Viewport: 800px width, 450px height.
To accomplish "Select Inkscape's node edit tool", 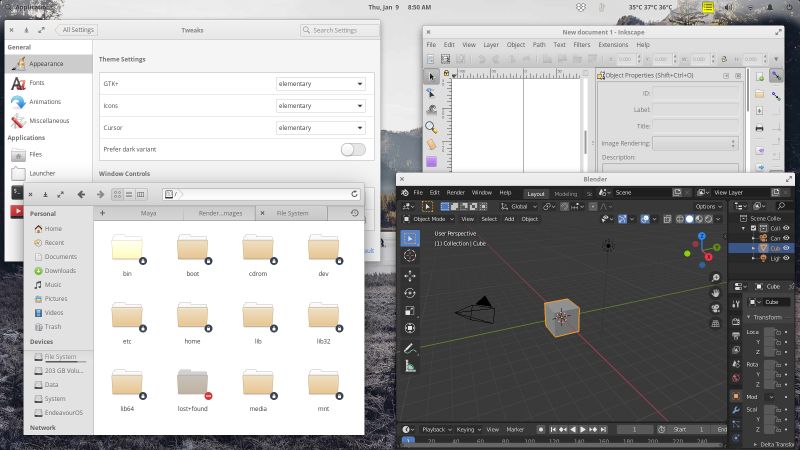I will pyautogui.click(x=431, y=92).
